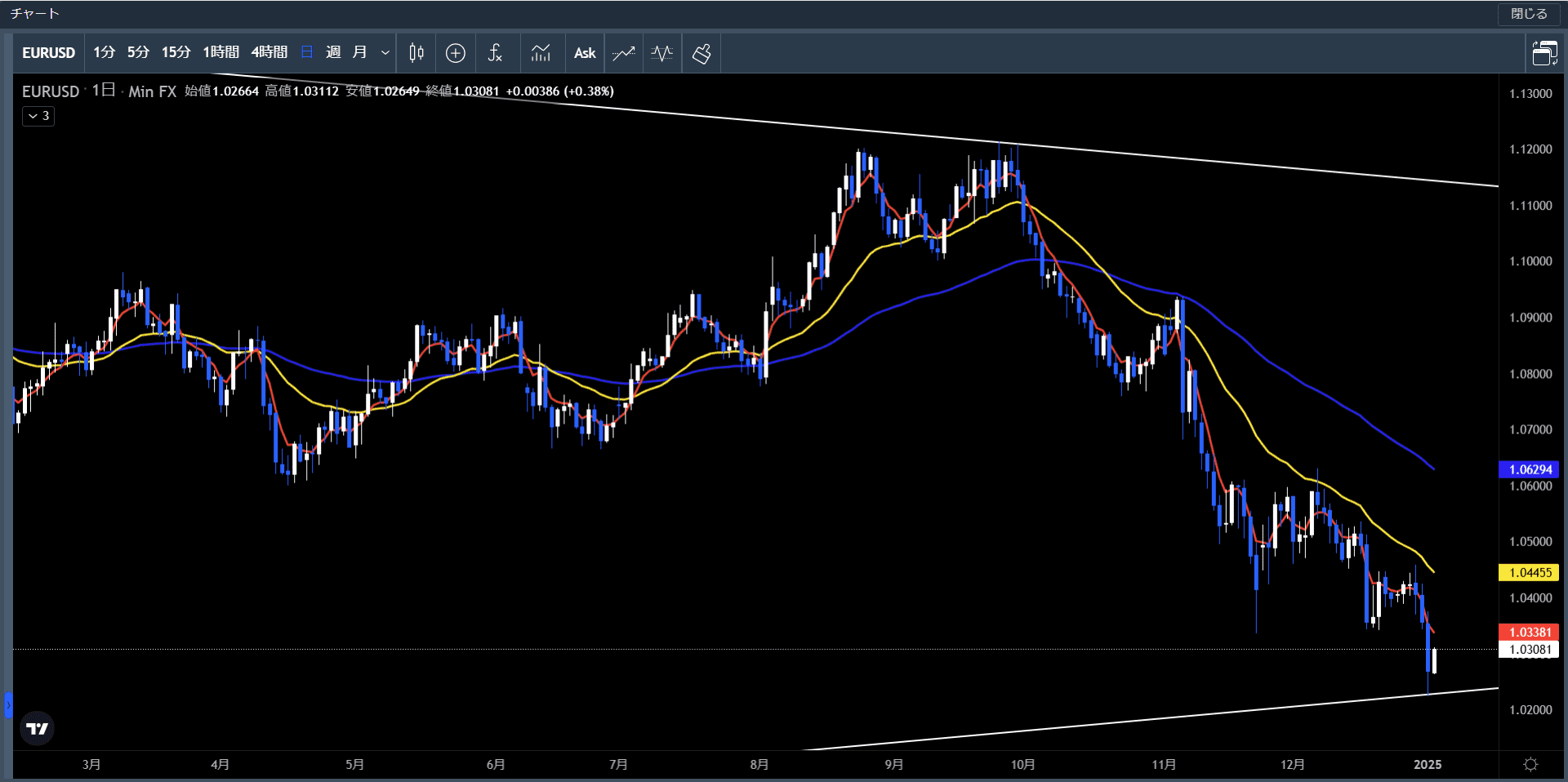Click the 1.12000 price axis label
The image size is (1568, 782).
[x=1530, y=149]
